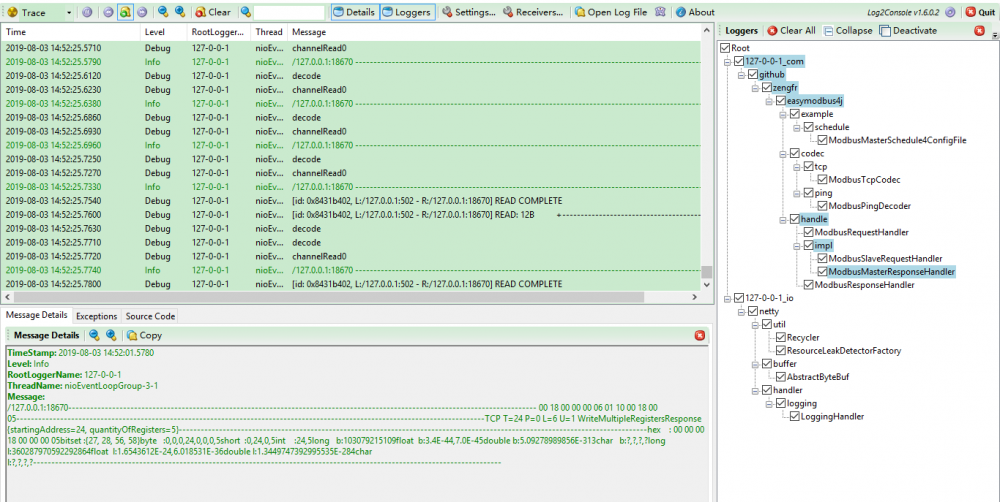Close the Loggers panel with red X
This screenshot has height=502, width=1000.
(980, 31)
